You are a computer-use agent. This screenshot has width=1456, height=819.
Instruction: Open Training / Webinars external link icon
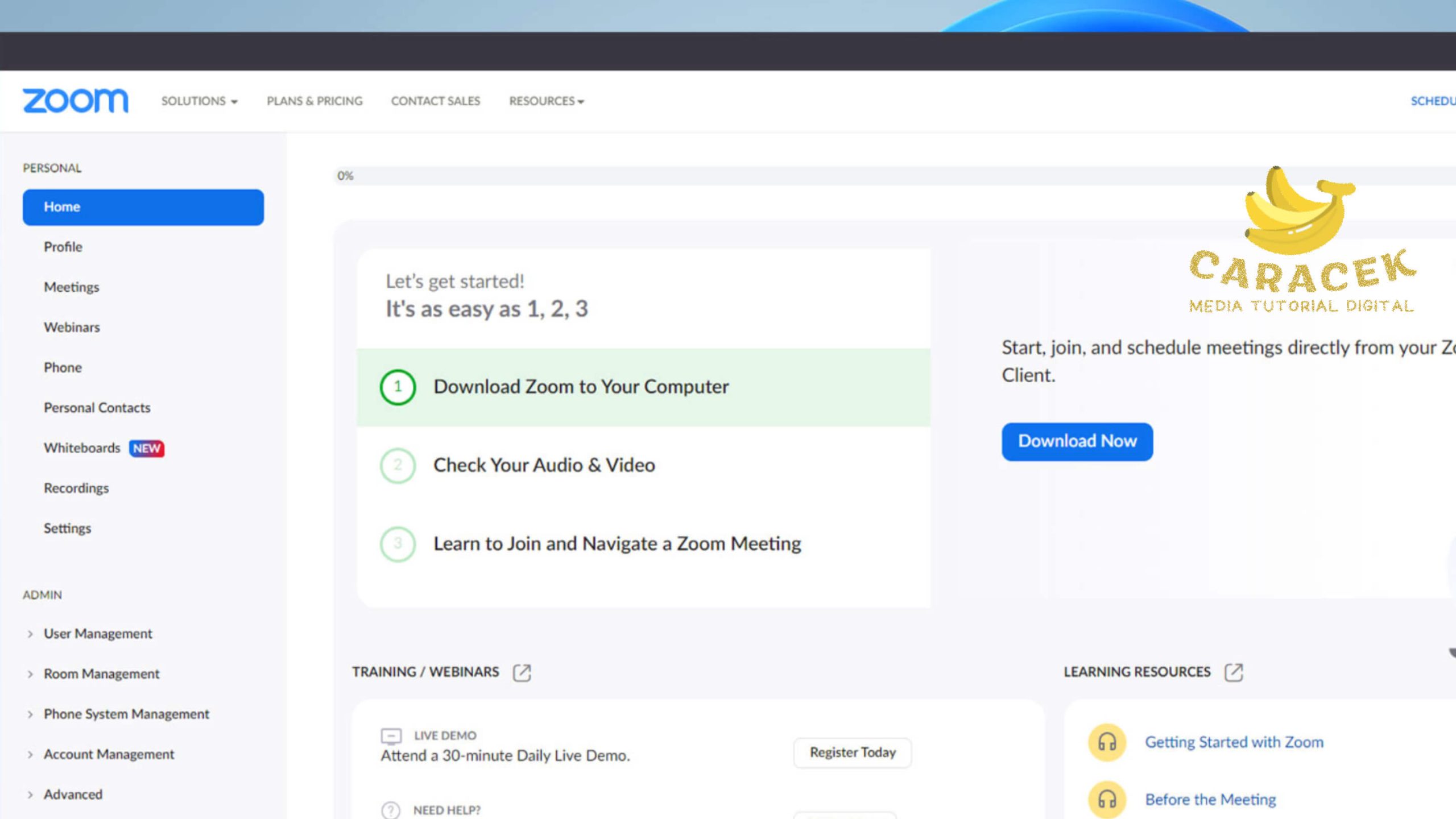pyautogui.click(x=522, y=672)
